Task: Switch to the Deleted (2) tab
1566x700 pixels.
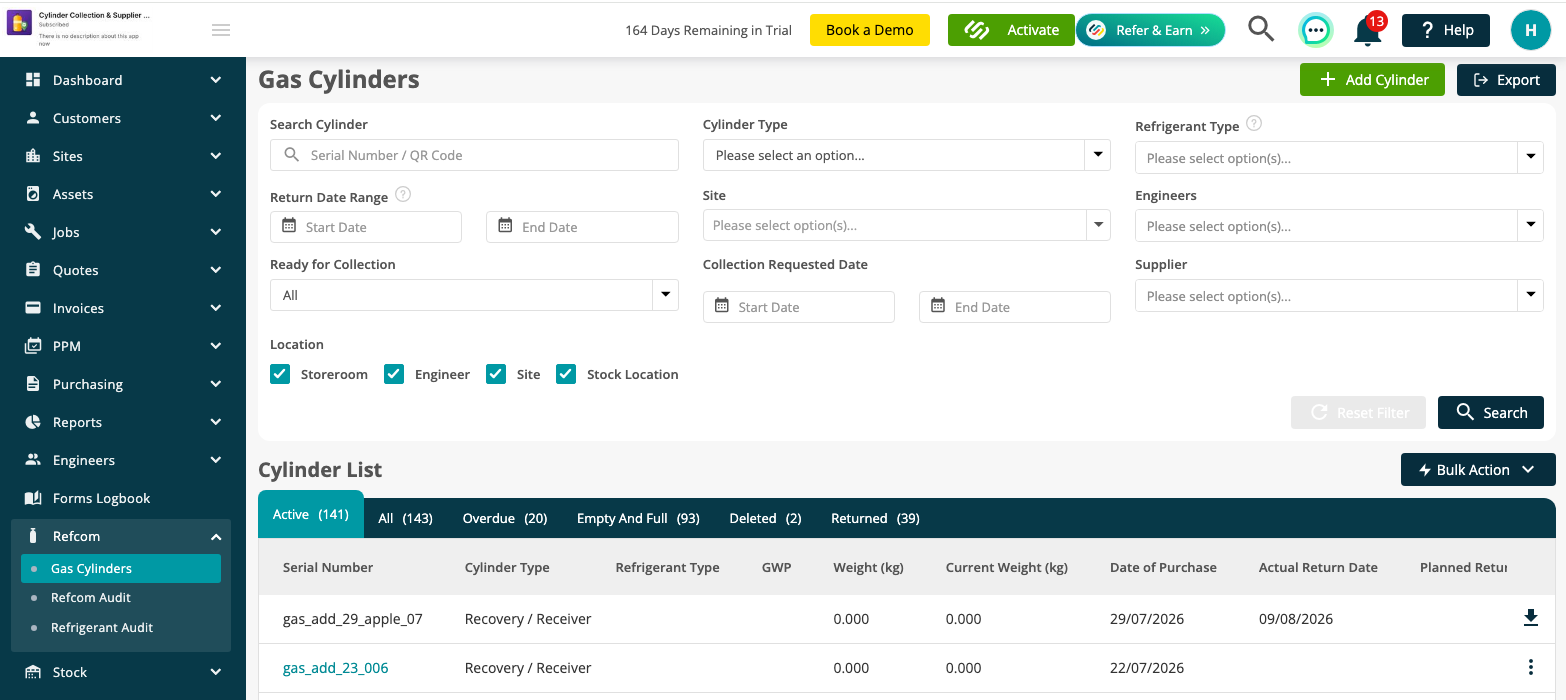Action: [765, 518]
